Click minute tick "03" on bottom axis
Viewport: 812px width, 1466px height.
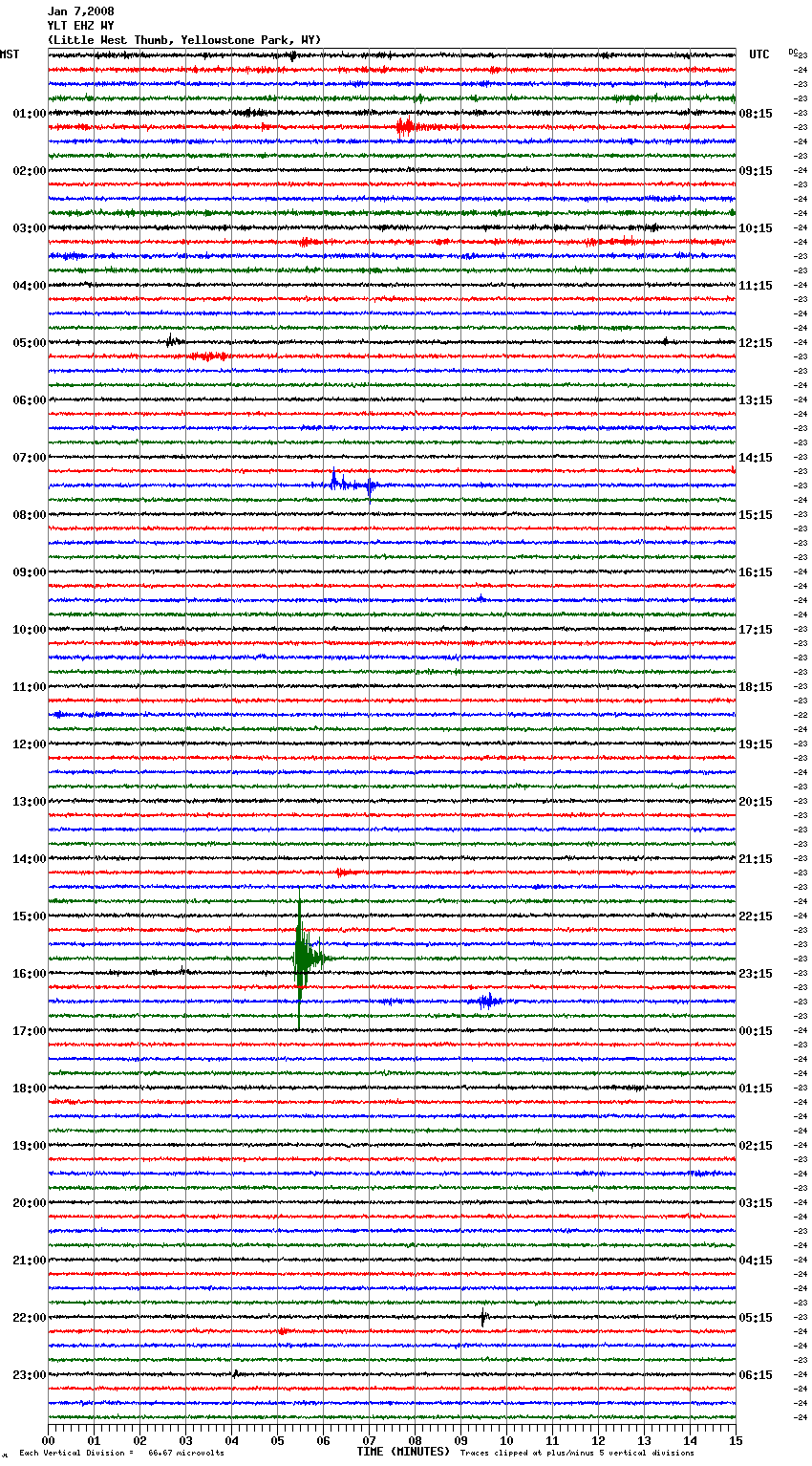185,1440
